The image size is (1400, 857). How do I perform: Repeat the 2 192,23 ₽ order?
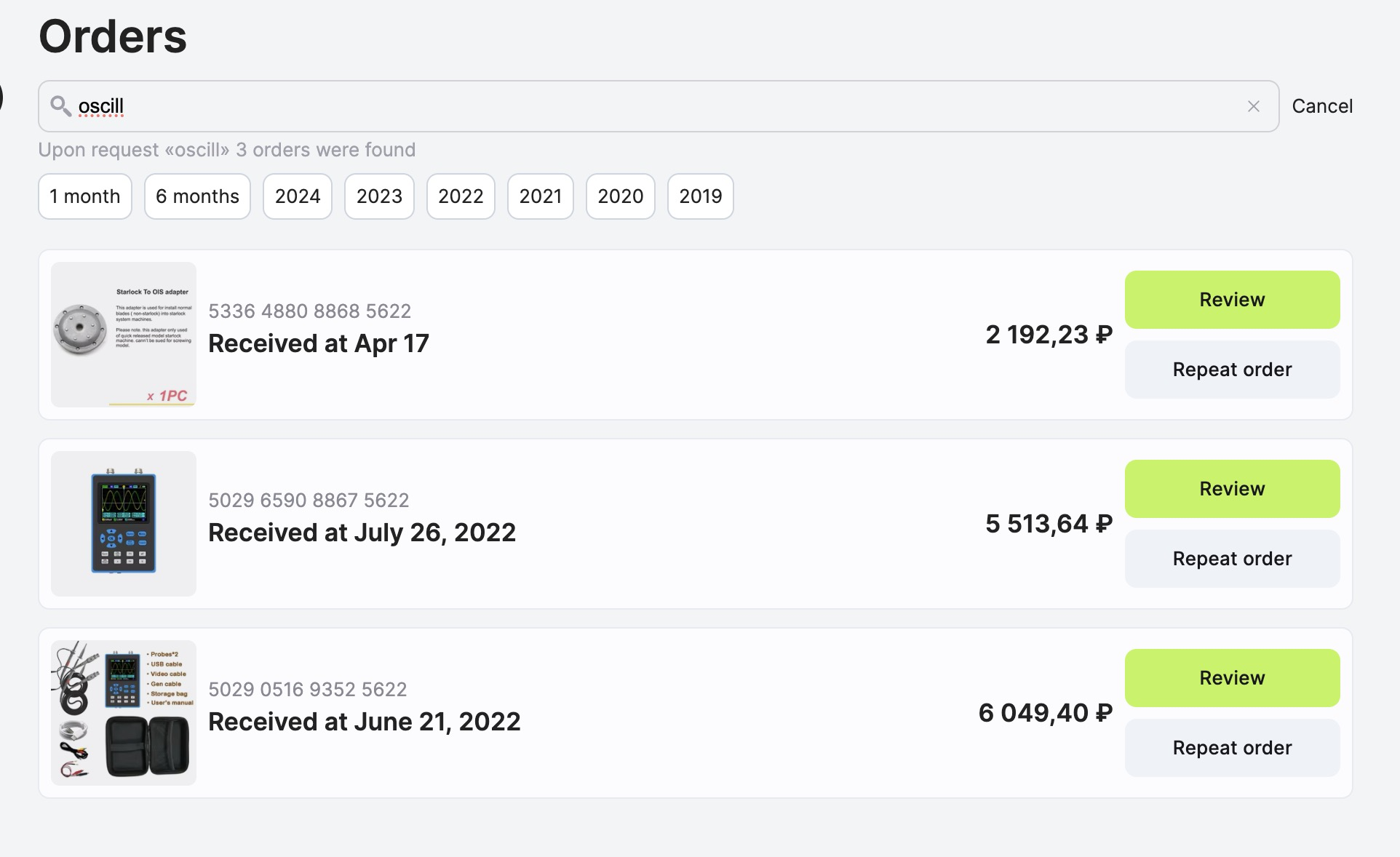pos(1232,370)
